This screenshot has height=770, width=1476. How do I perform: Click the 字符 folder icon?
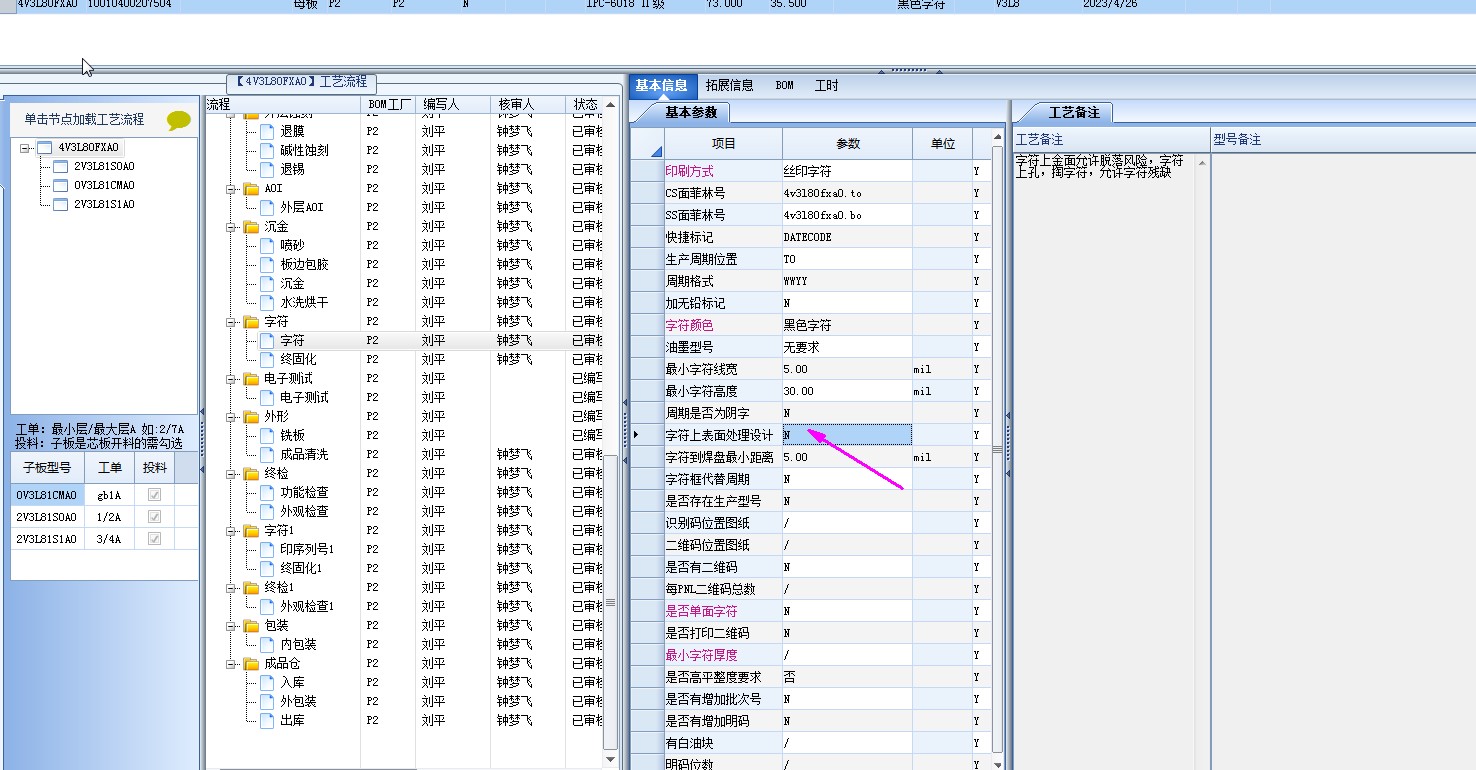[251, 322]
